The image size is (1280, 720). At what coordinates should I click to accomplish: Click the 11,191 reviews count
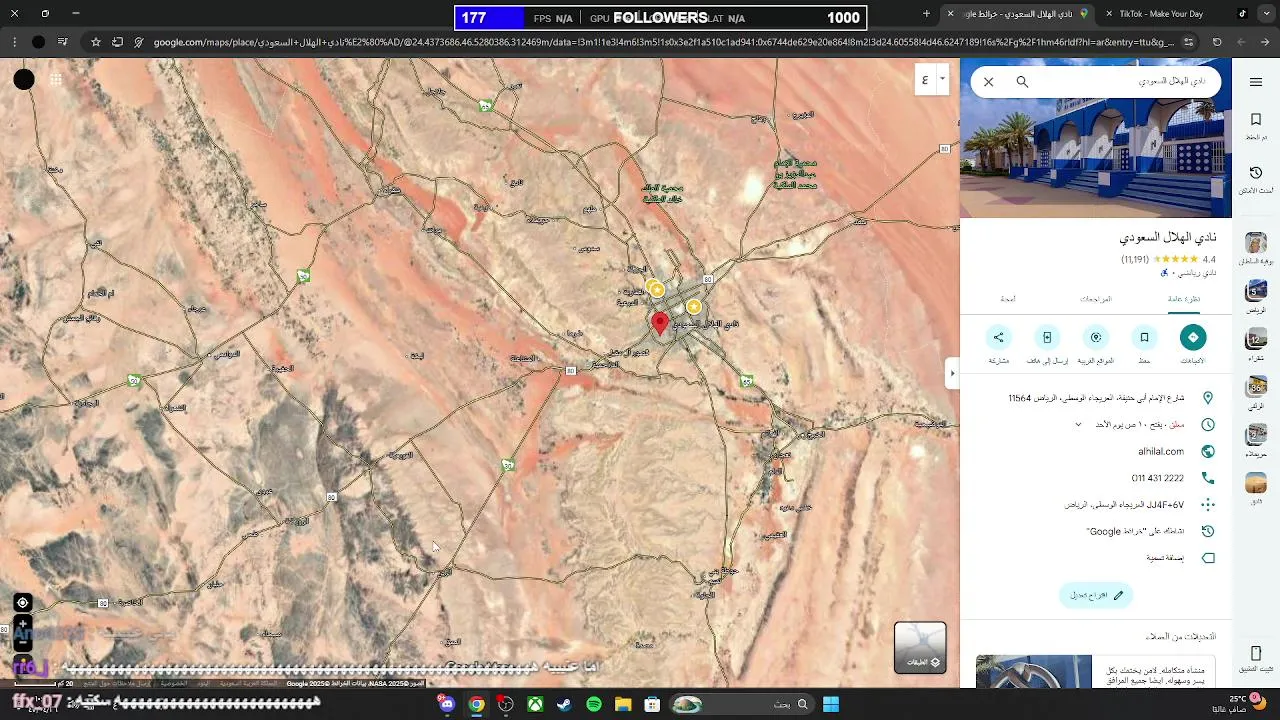(1135, 259)
